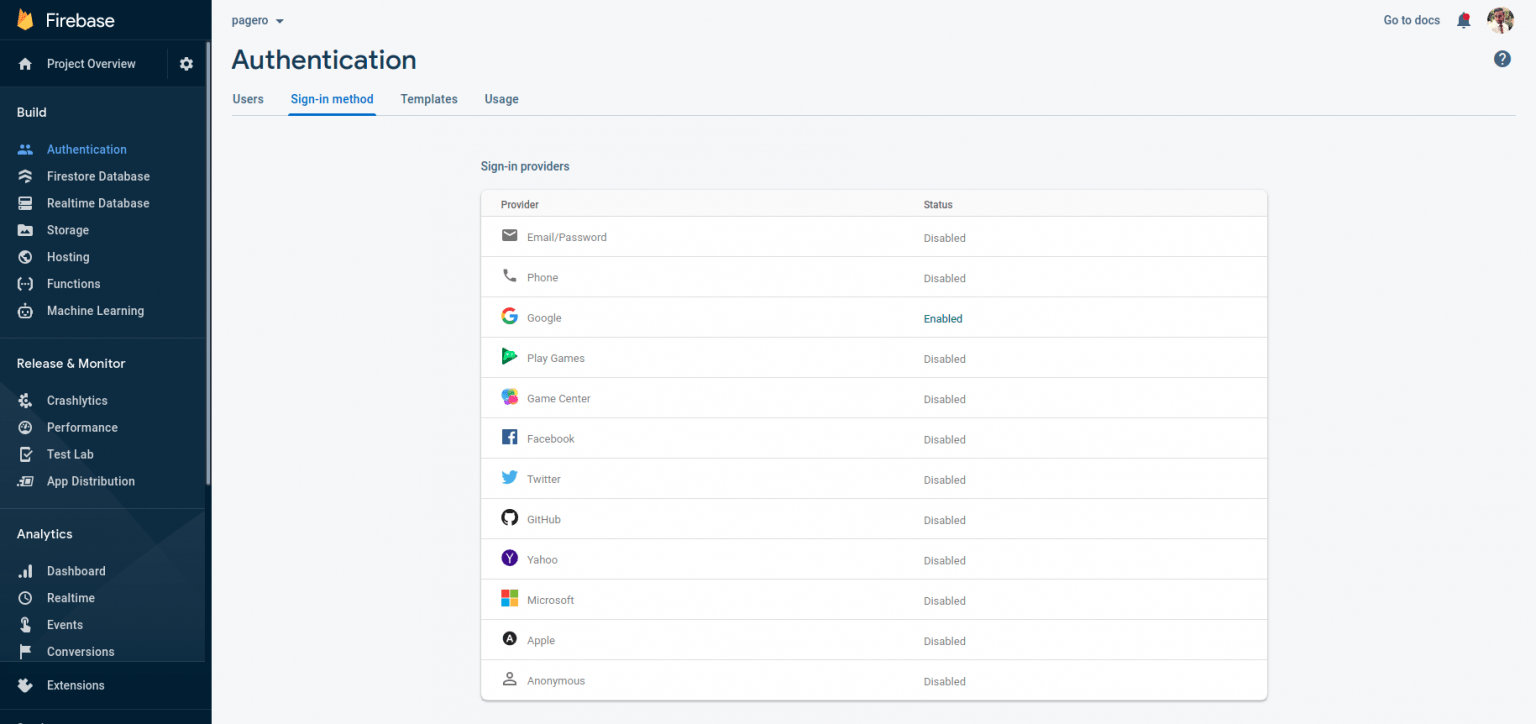Select the Anonymous sign-in provider

point(556,681)
